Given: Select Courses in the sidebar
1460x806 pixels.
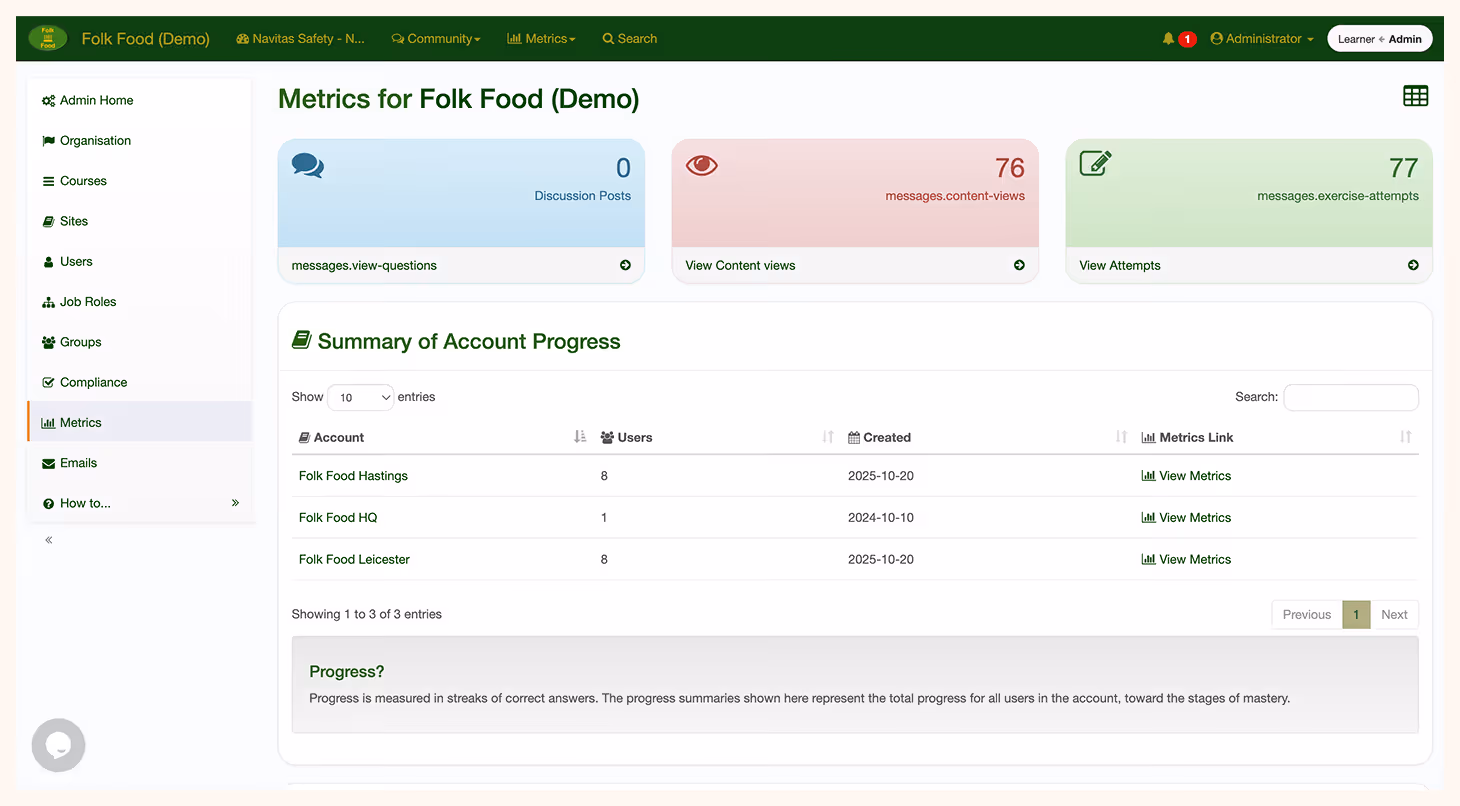Looking at the screenshot, I should 140,181.
